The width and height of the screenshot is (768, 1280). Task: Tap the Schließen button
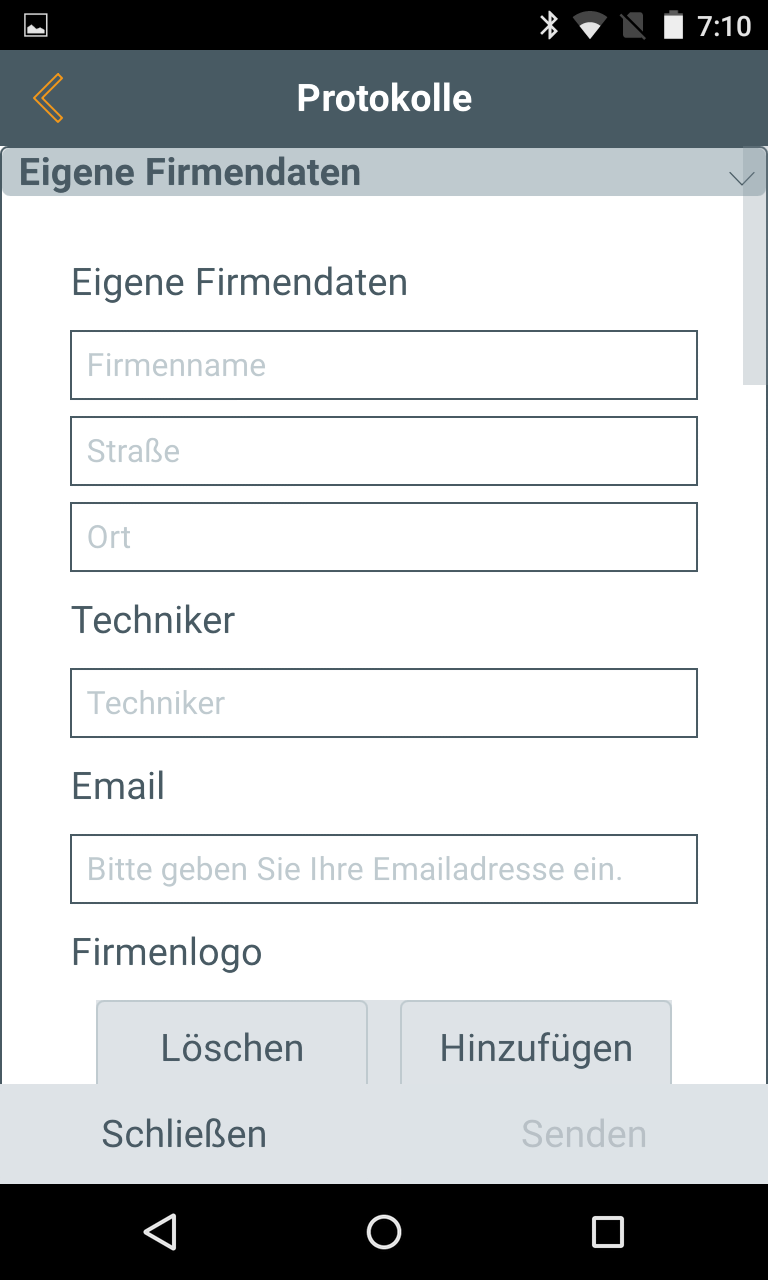pos(184,1134)
